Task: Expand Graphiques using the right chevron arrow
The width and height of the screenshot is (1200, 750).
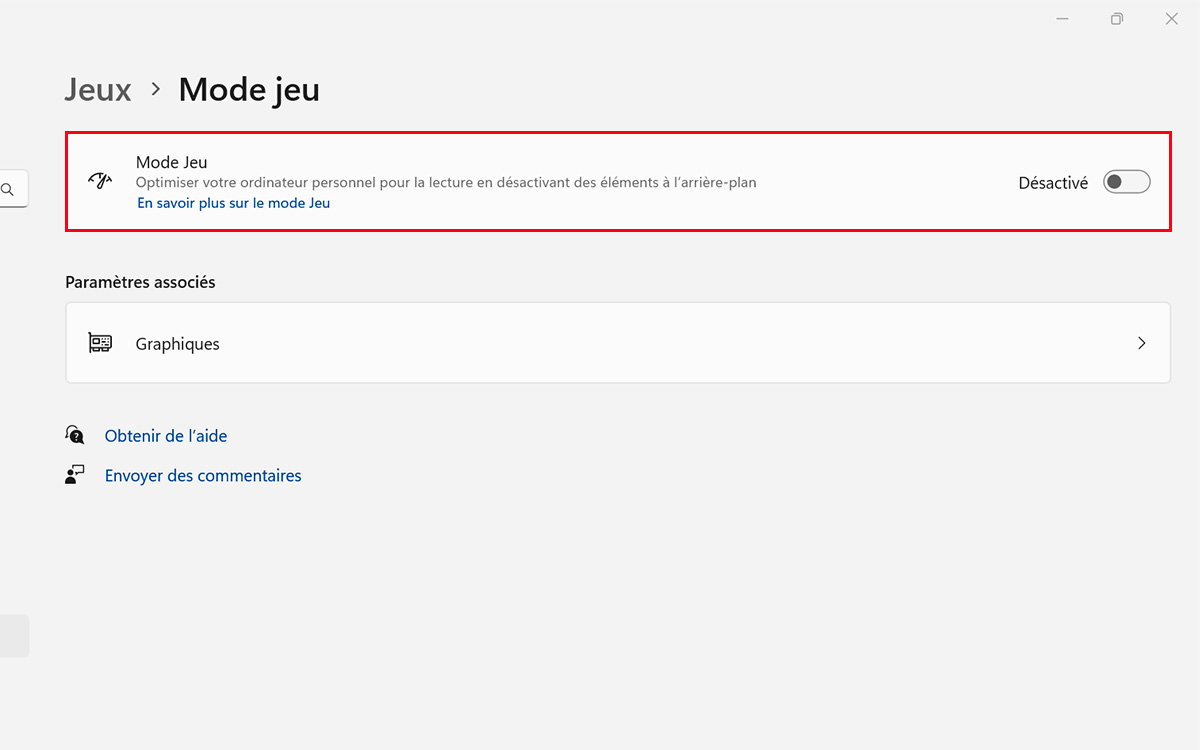Action: [1142, 343]
